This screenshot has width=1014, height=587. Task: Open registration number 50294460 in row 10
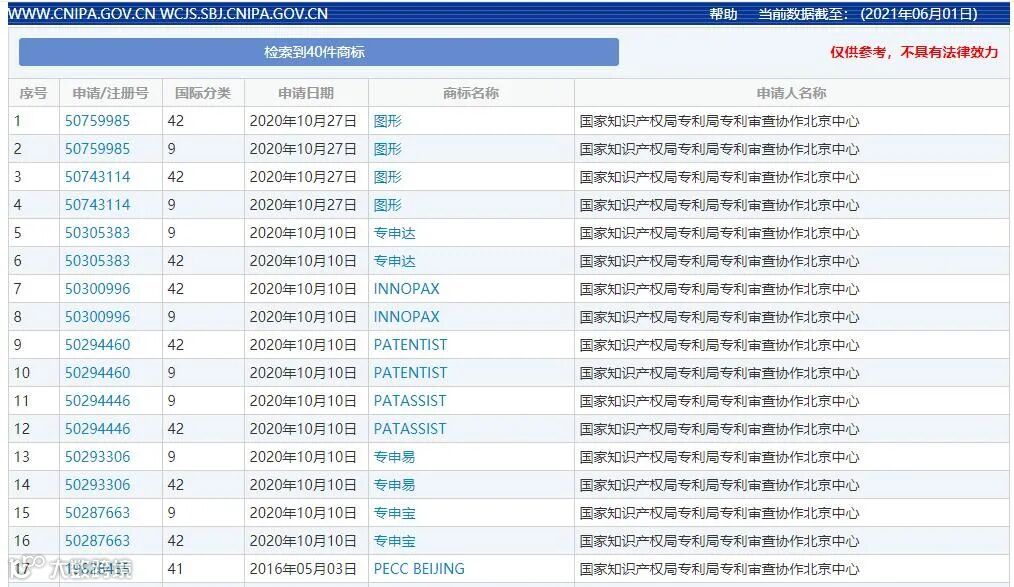click(x=97, y=373)
